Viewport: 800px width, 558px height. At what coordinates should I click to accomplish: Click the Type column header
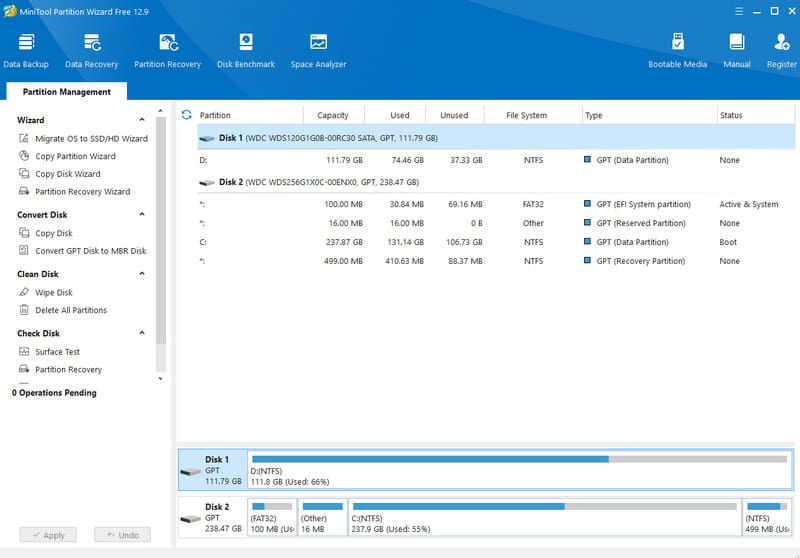click(649, 115)
